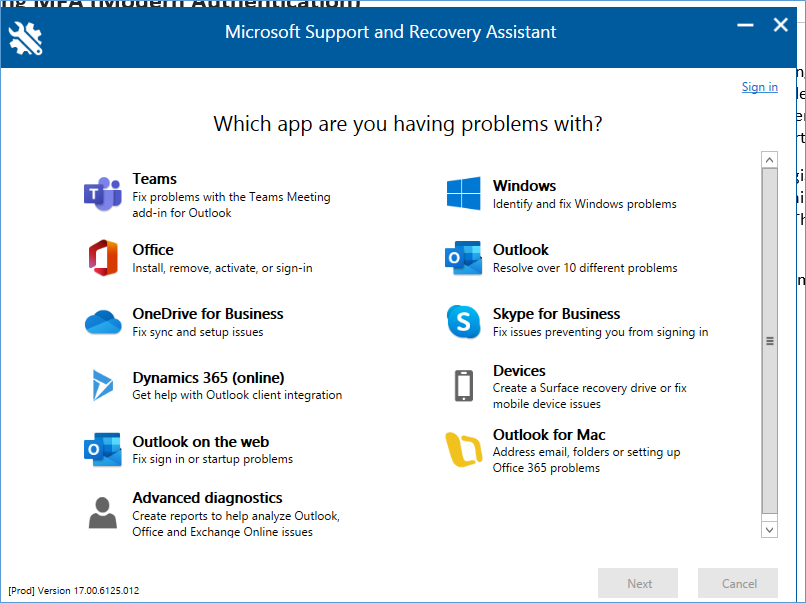Click 'Identify and fix Windows problems' text
This screenshot has height=603, width=806.
coord(584,204)
